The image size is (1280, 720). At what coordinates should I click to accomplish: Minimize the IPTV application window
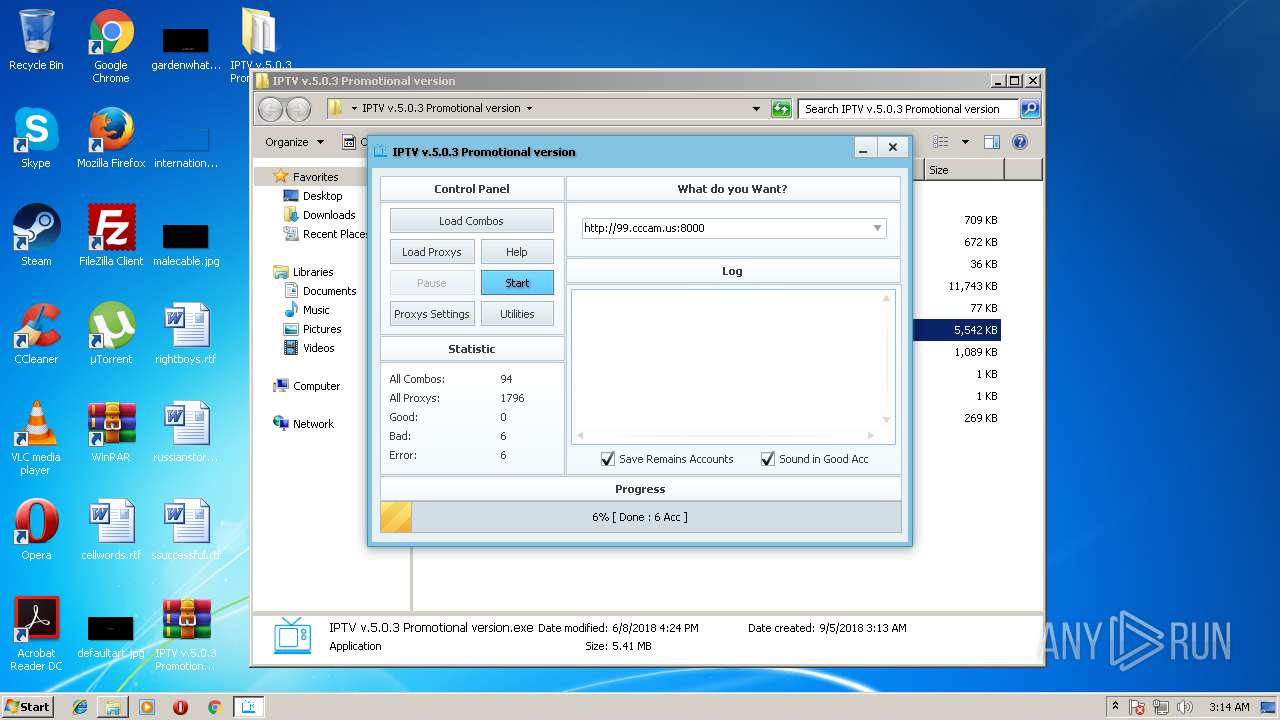[x=866, y=148]
